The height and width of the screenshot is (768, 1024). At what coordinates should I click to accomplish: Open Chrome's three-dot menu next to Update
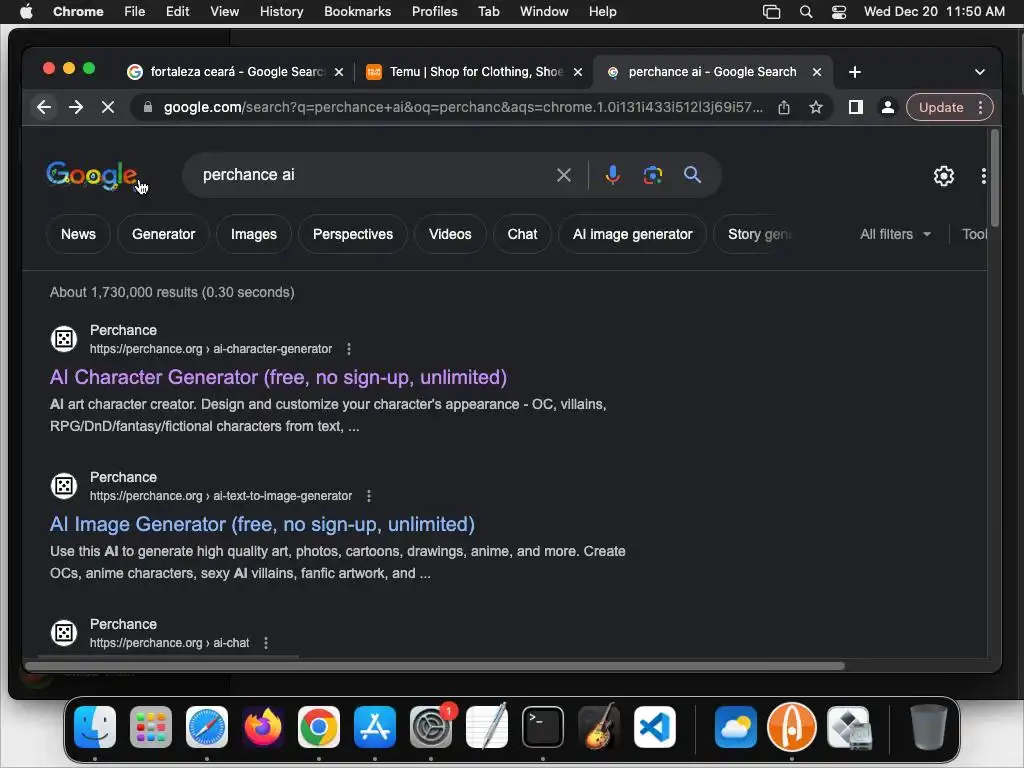(x=980, y=107)
